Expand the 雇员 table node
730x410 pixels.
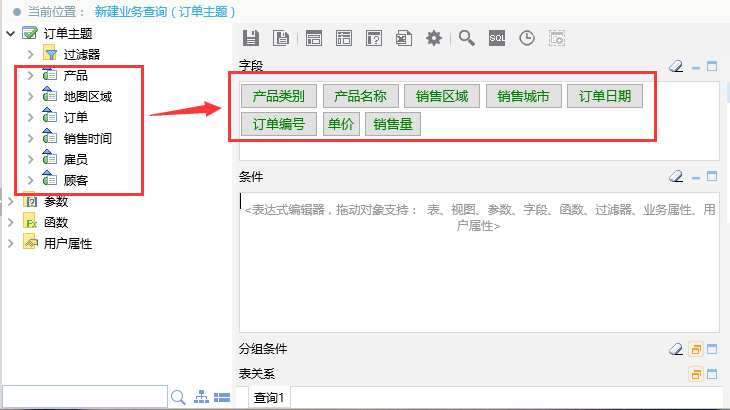[x=31, y=159]
